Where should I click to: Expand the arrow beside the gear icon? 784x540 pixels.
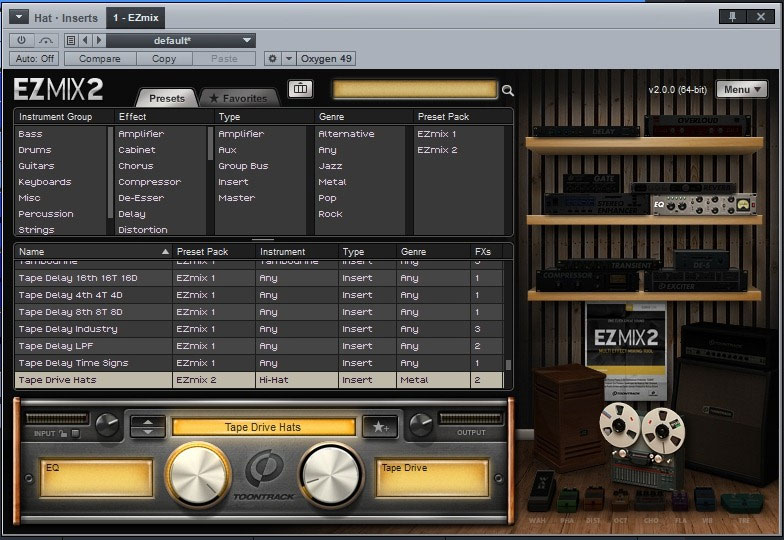tap(288, 58)
